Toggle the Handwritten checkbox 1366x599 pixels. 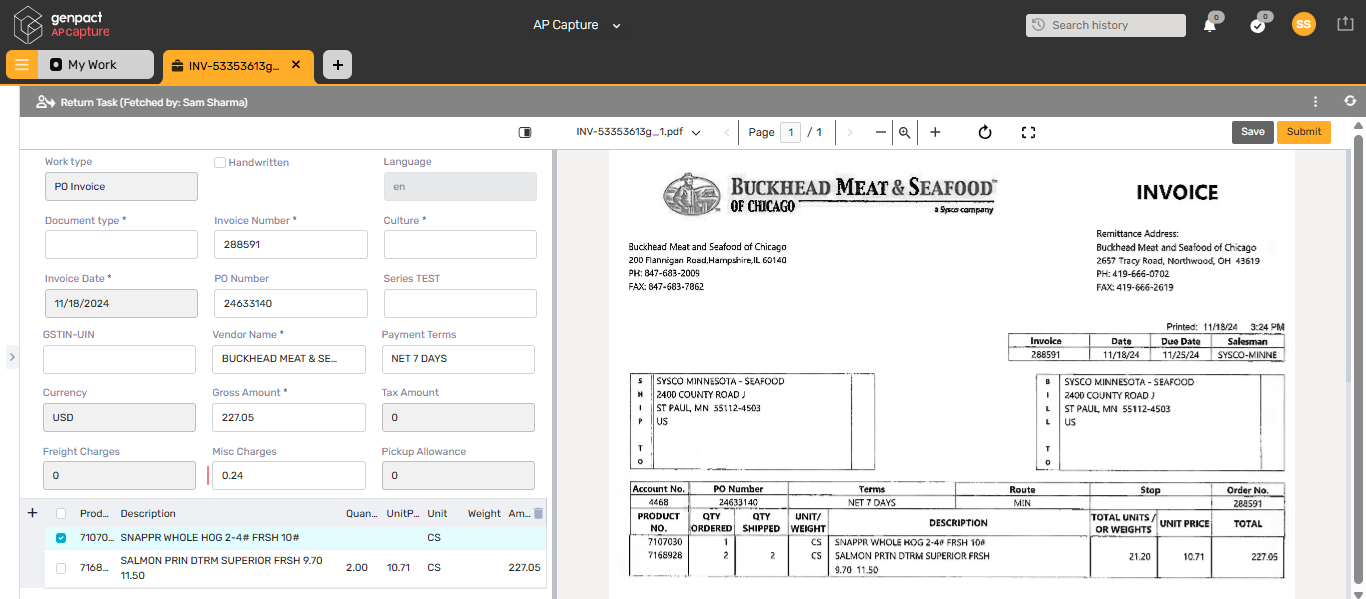(220, 162)
